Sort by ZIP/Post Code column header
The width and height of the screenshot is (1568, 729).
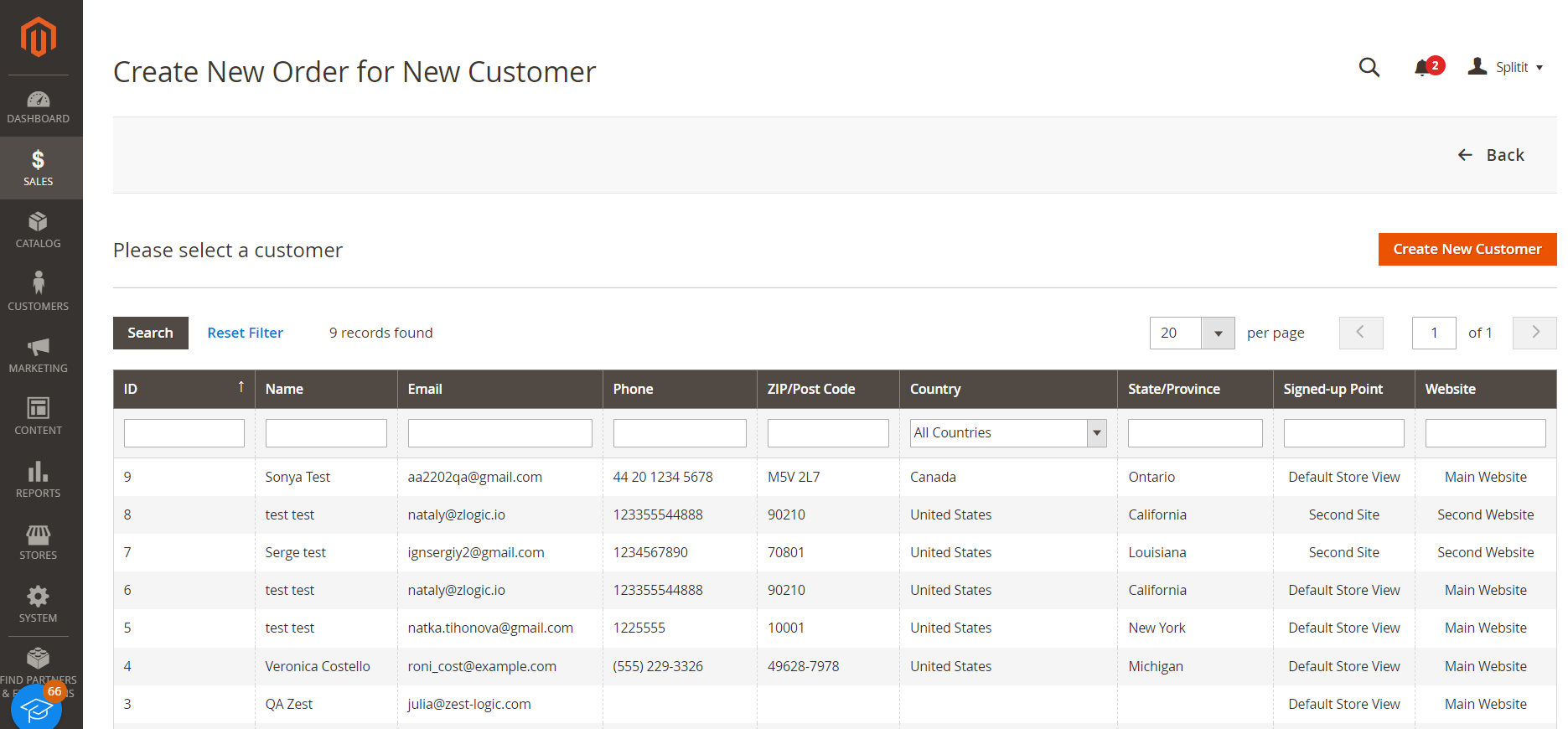tap(828, 389)
